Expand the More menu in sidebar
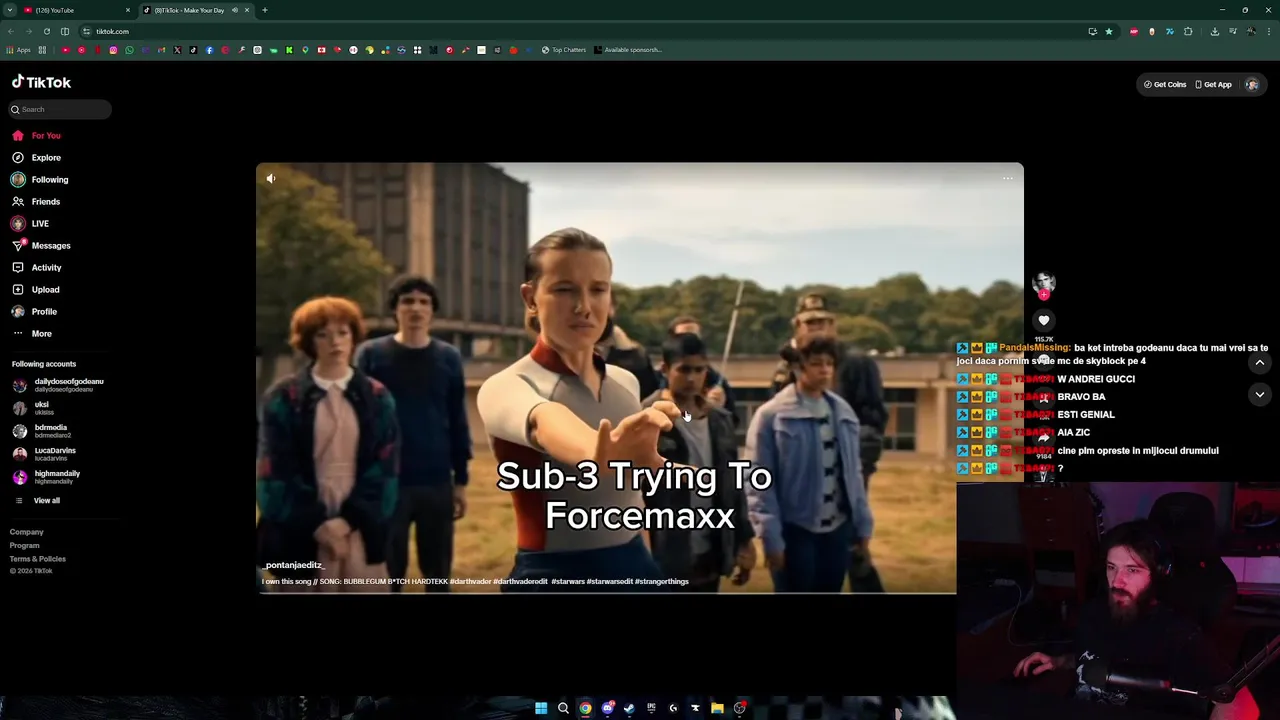This screenshot has width=1280, height=720. (x=32, y=333)
